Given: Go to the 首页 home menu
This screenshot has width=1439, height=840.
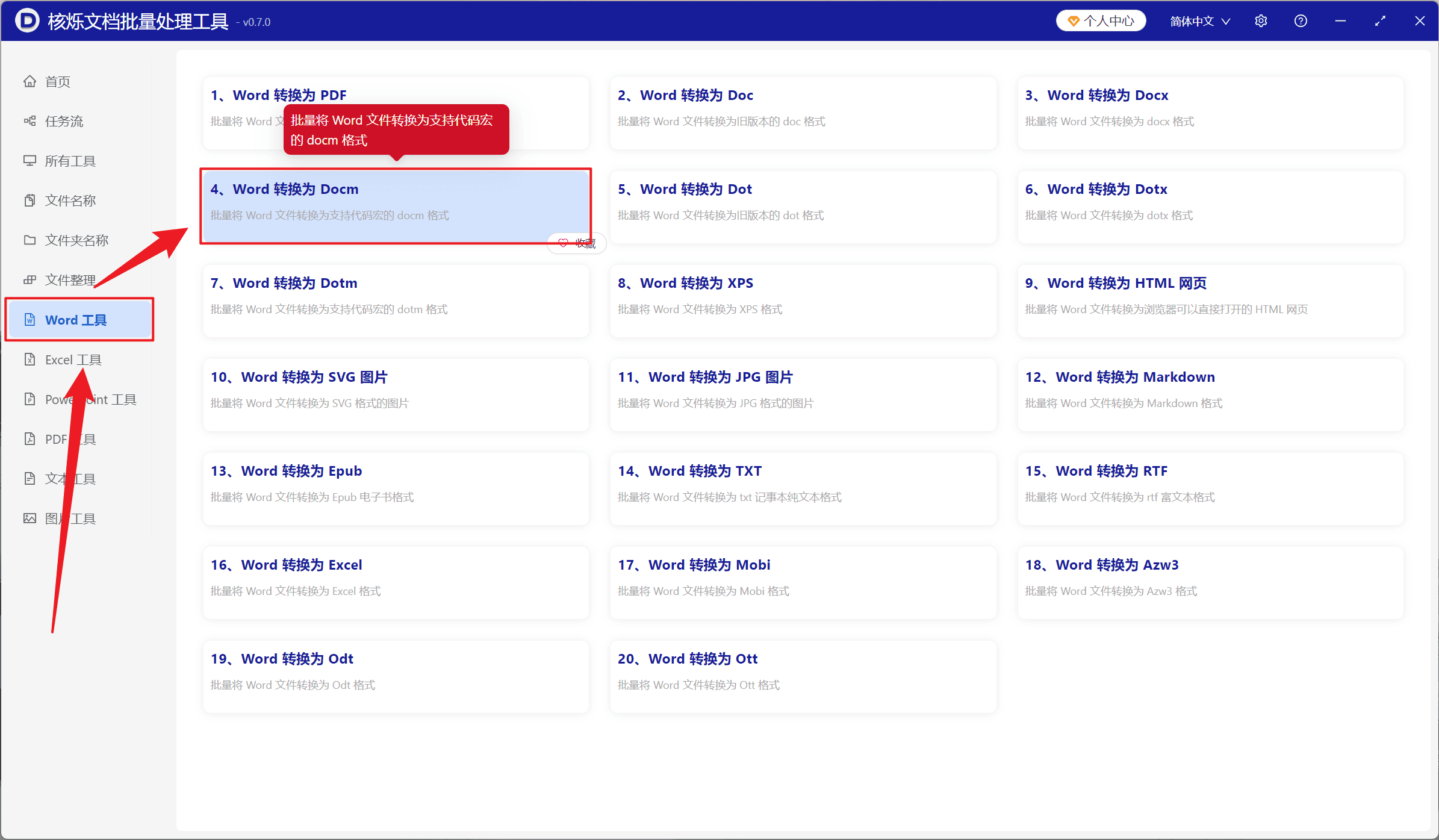Looking at the screenshot, I should coord(78,81).
